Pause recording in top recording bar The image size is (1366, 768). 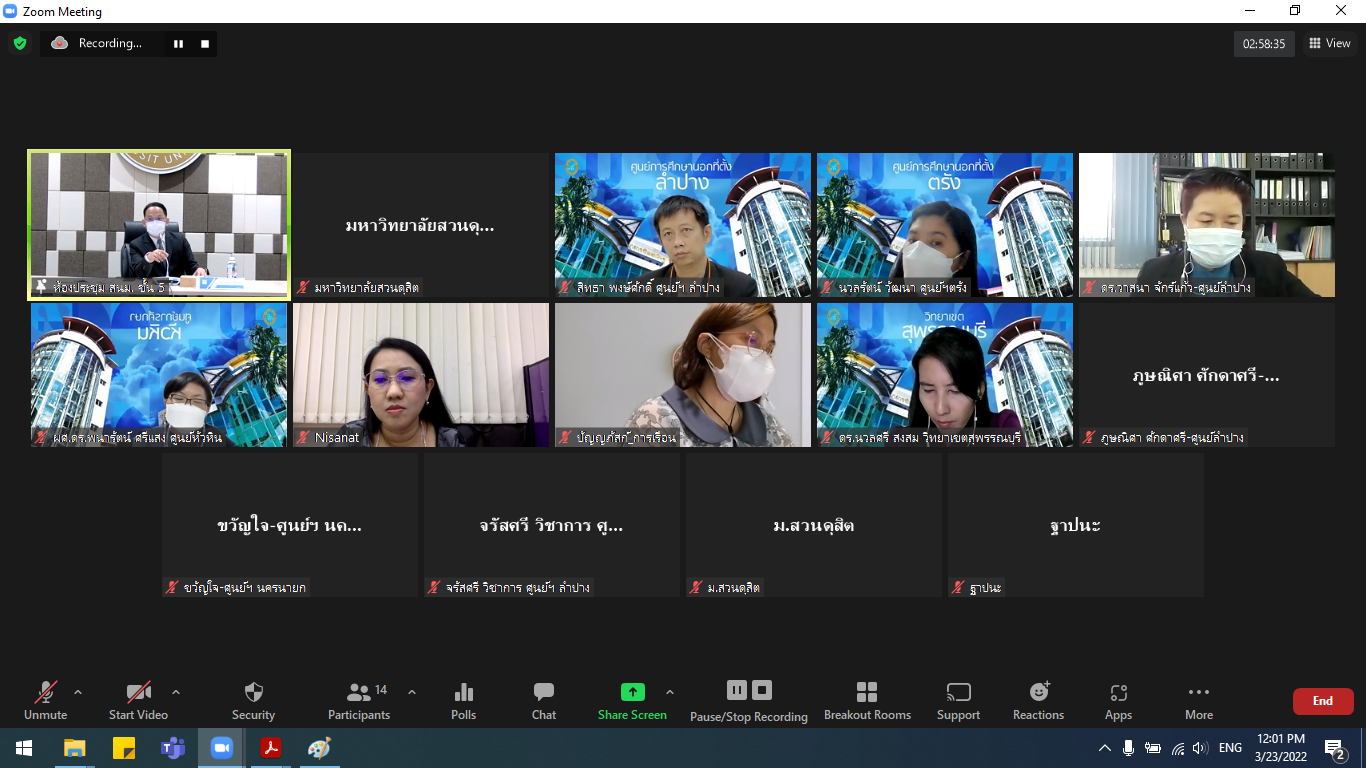[179, 43]
